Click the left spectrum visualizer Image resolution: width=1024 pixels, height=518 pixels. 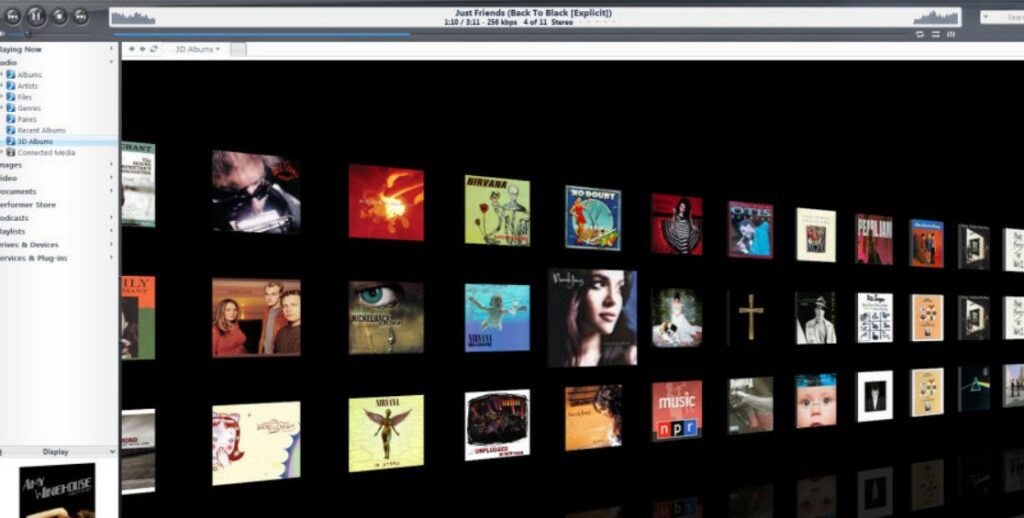pyautogui.click(x=133, y=18)
